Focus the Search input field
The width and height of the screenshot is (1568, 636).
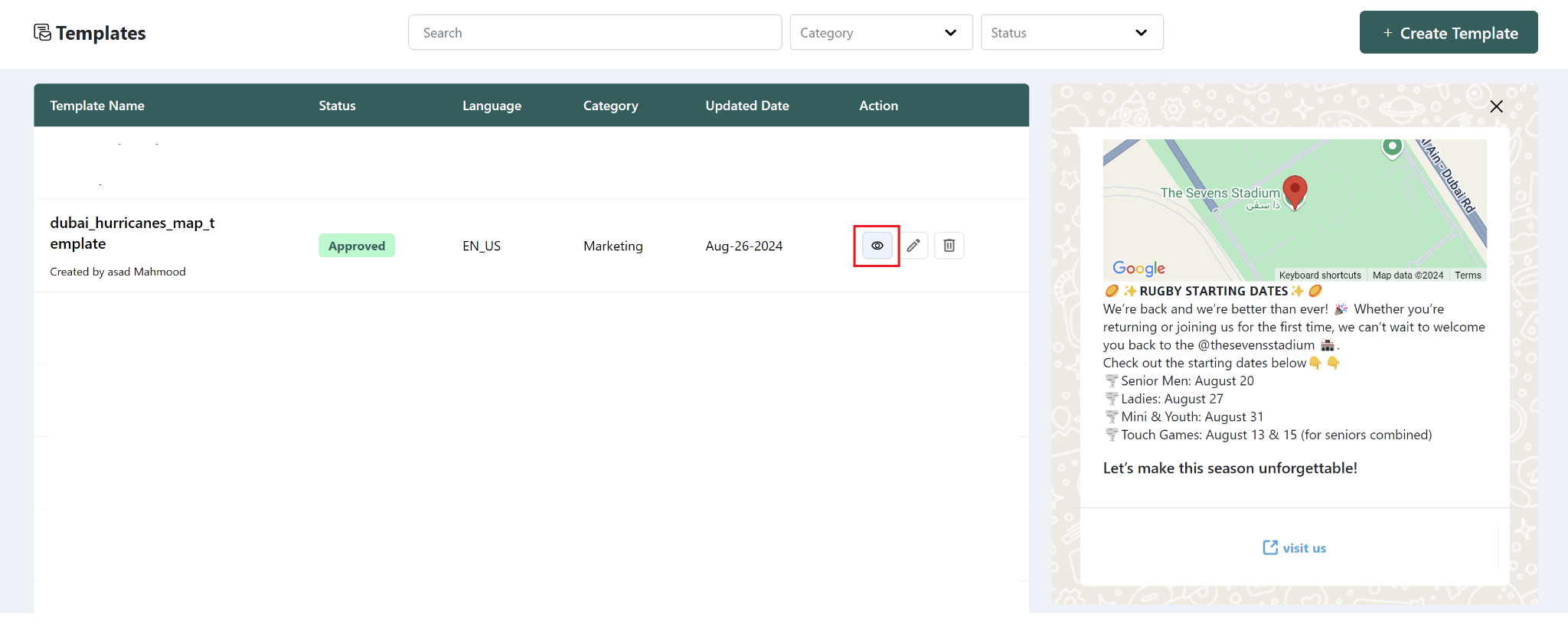click(x=595, y=32)
